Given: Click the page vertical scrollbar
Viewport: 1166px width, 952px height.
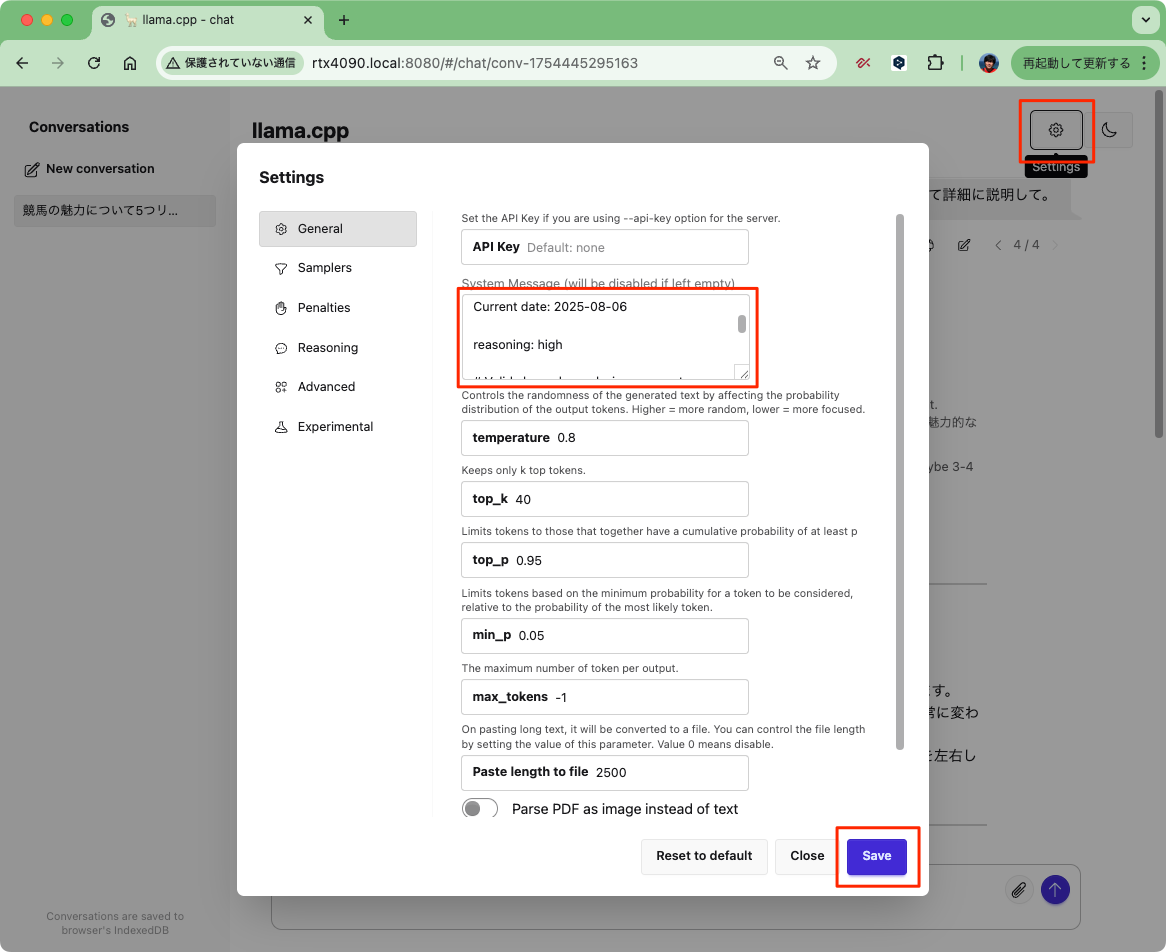Looking at the screenshot, I should tap(1159, 264).
